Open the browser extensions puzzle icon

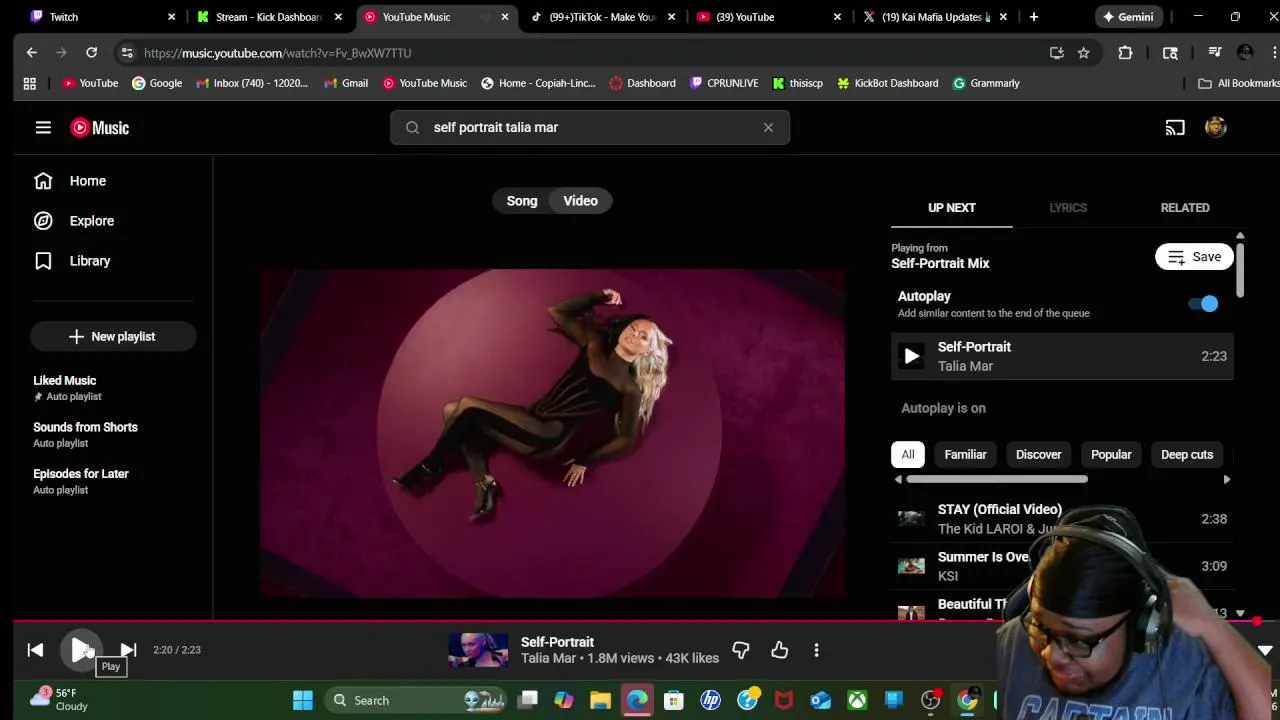pyautogui.click(x=1125, y=53)
